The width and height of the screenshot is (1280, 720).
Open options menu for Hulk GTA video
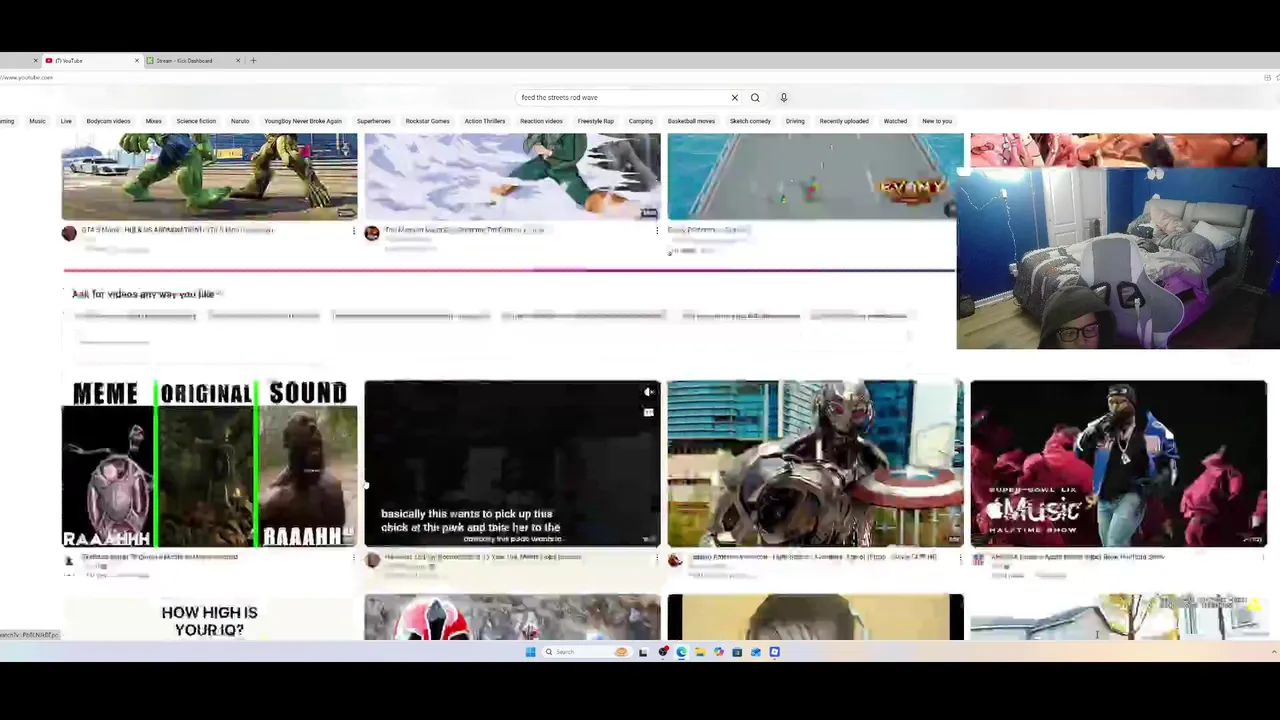pyautogui.click(x=353, y=231)
